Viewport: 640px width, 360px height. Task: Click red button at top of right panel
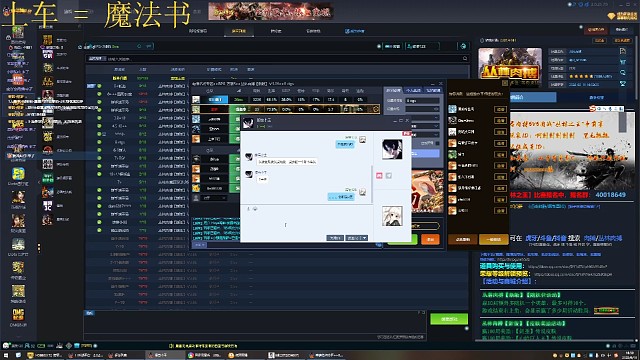pyautogui.click(x=596, y=30)
